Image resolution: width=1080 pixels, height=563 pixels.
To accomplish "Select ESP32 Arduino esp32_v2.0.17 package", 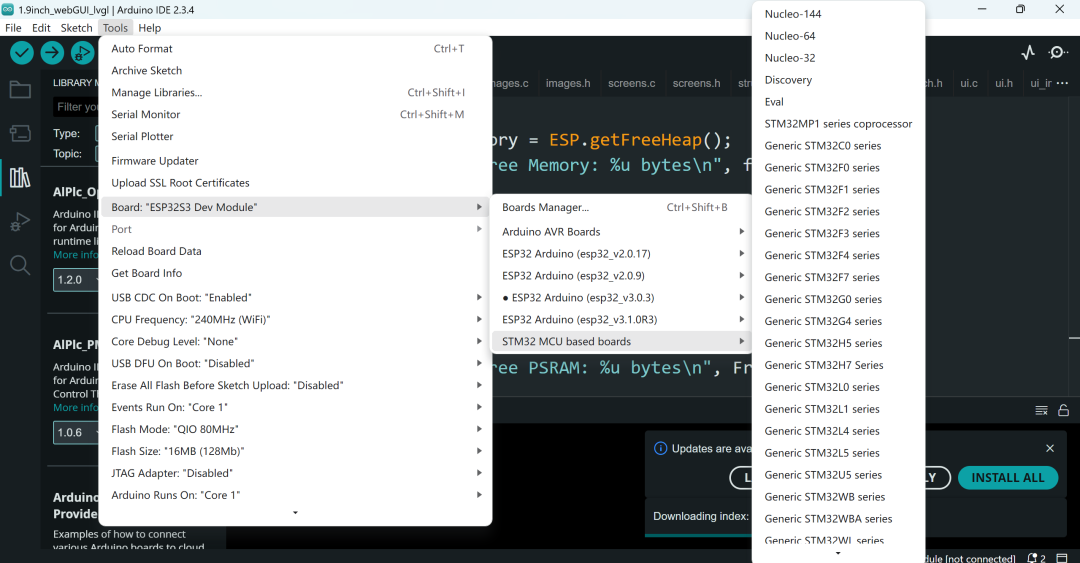I will pyautogui.click(x=622, y=254).
